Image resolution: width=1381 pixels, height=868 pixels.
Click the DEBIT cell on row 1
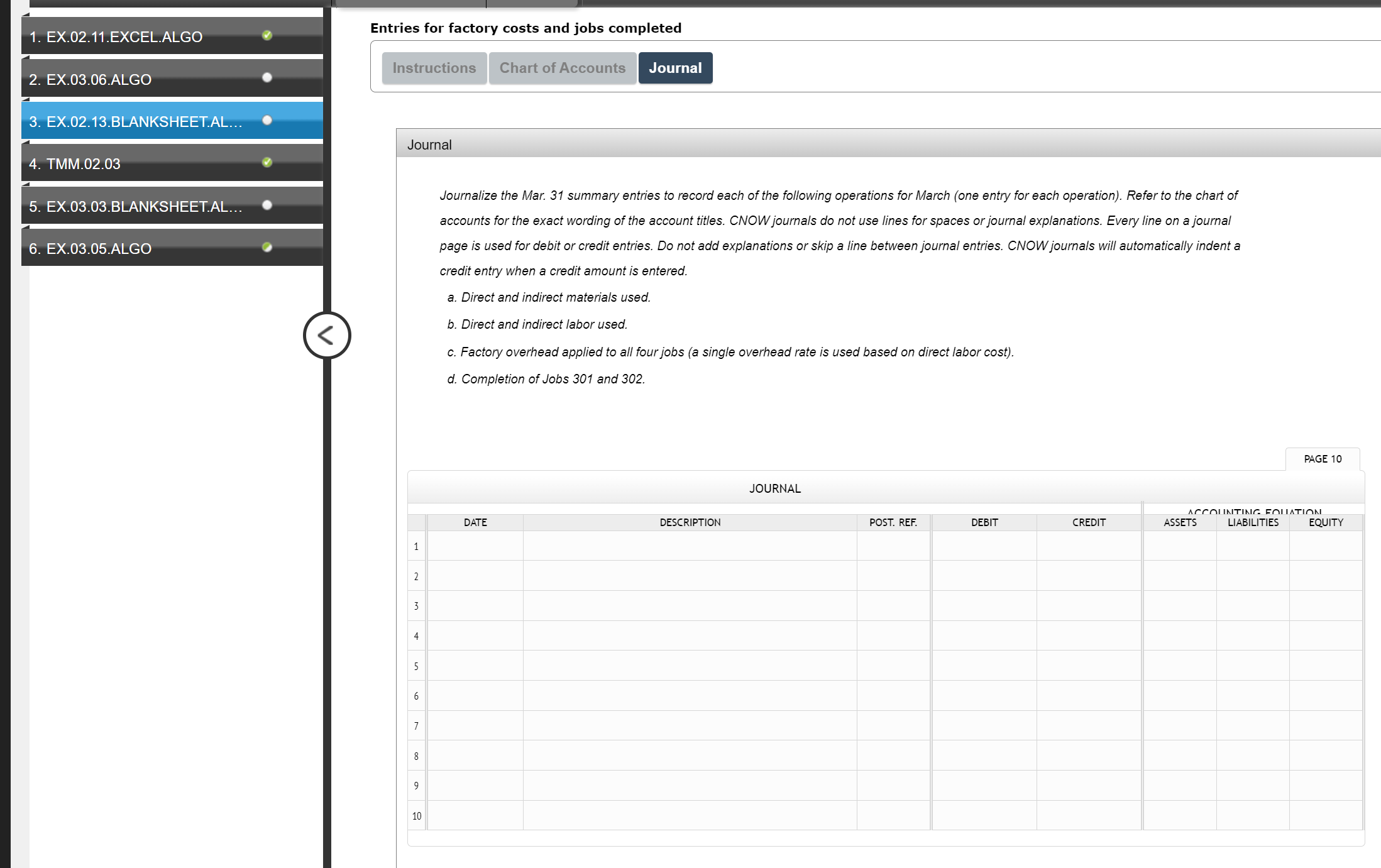tap(984, 546)
